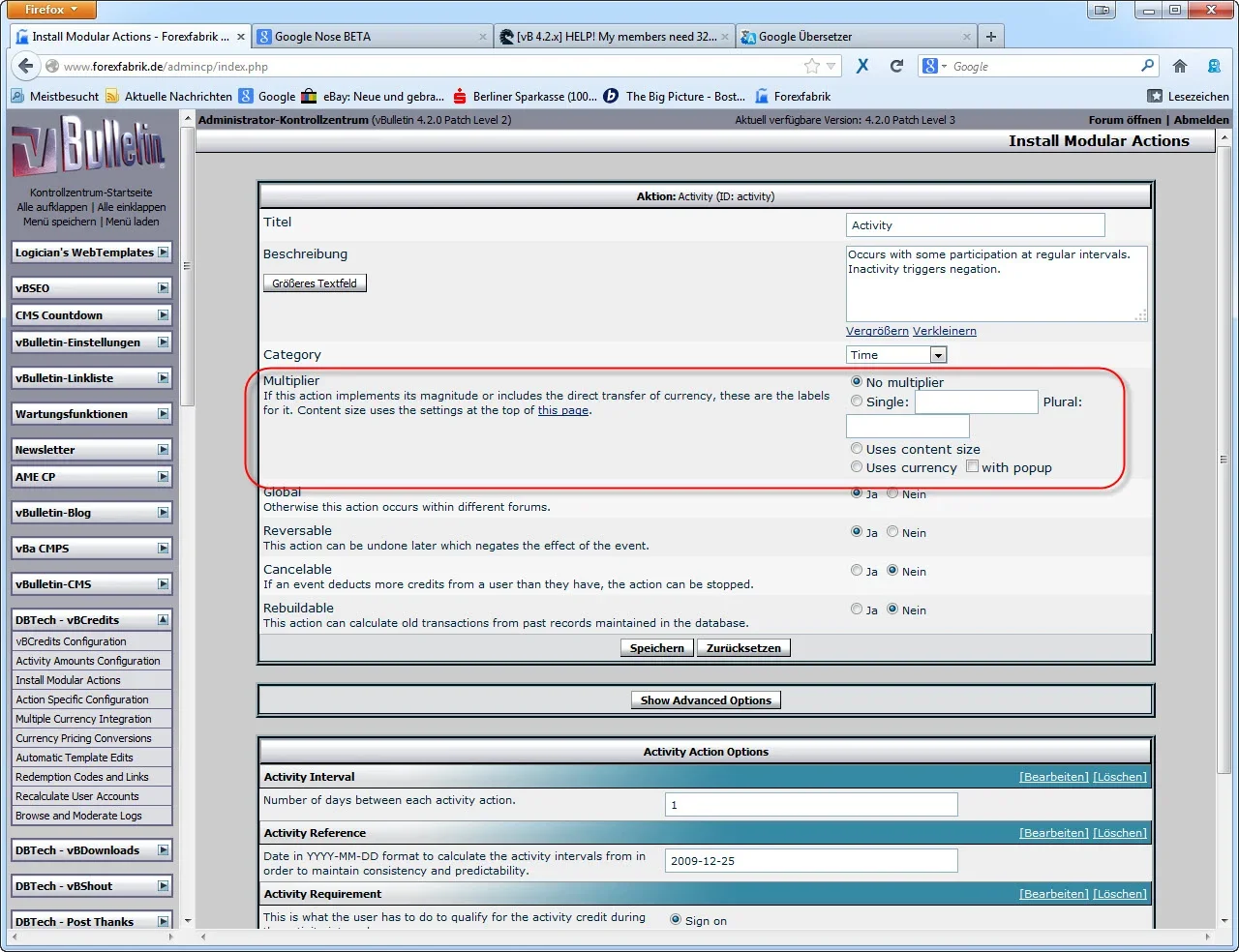Click Show Advanced Options button
1239x952 pixels.
click(706, 700)
